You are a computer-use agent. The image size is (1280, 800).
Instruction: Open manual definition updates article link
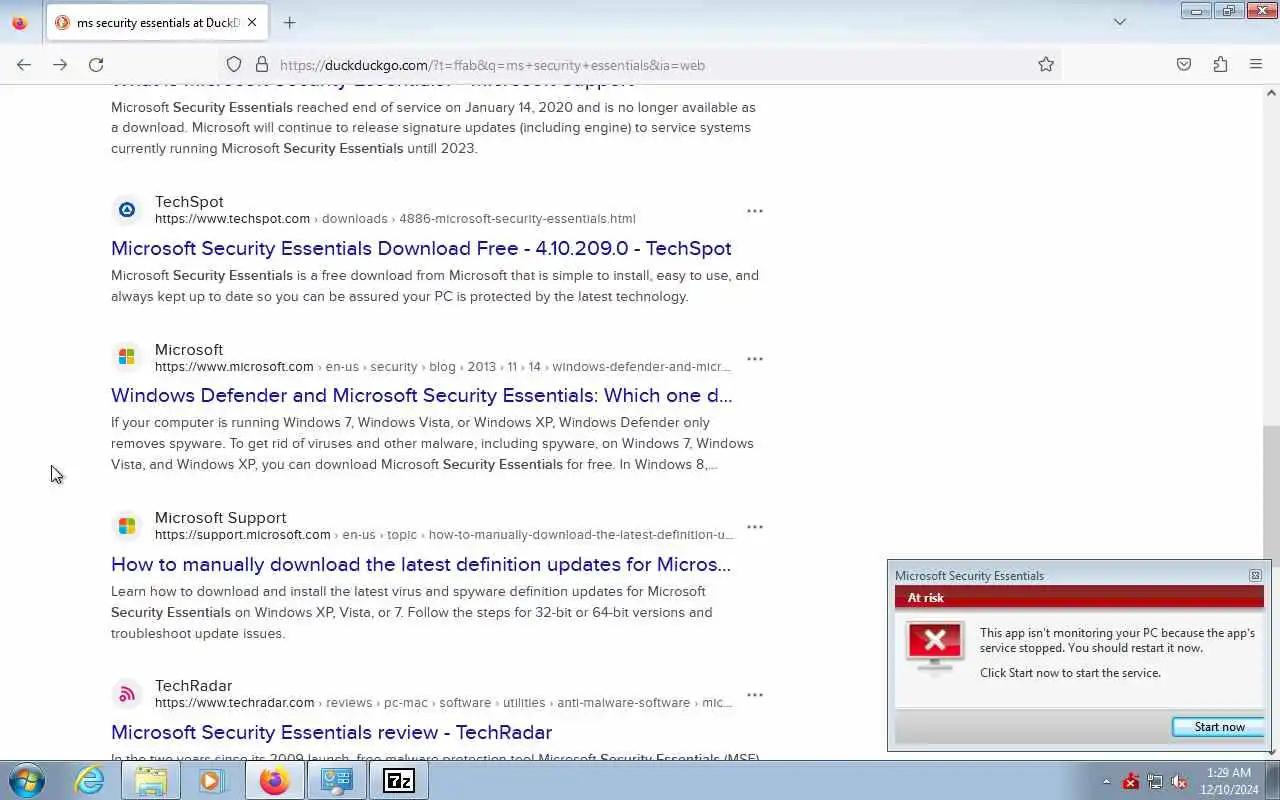[421, 564]
